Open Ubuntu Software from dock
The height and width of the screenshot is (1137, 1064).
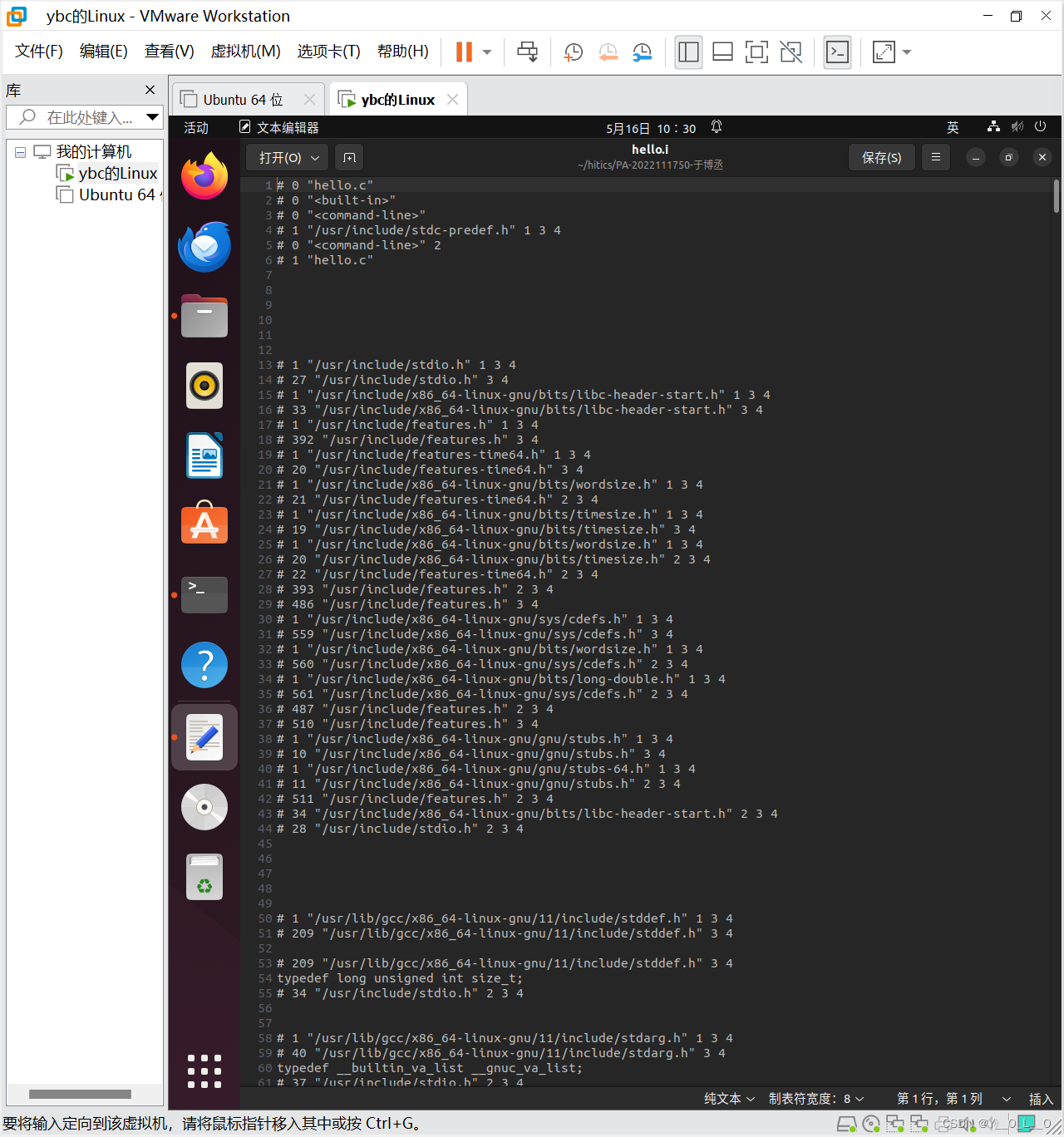coord(204,524)
